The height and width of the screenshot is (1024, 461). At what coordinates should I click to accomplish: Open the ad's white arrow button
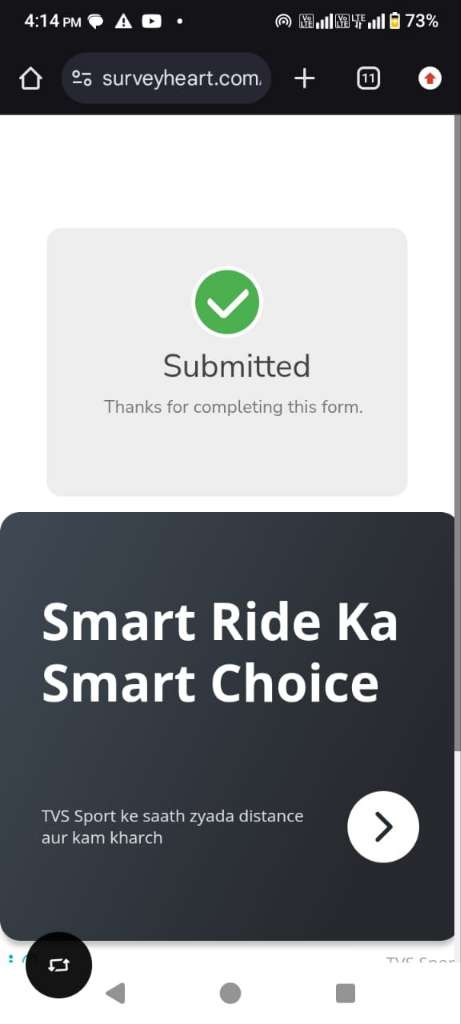click(383, 827)
